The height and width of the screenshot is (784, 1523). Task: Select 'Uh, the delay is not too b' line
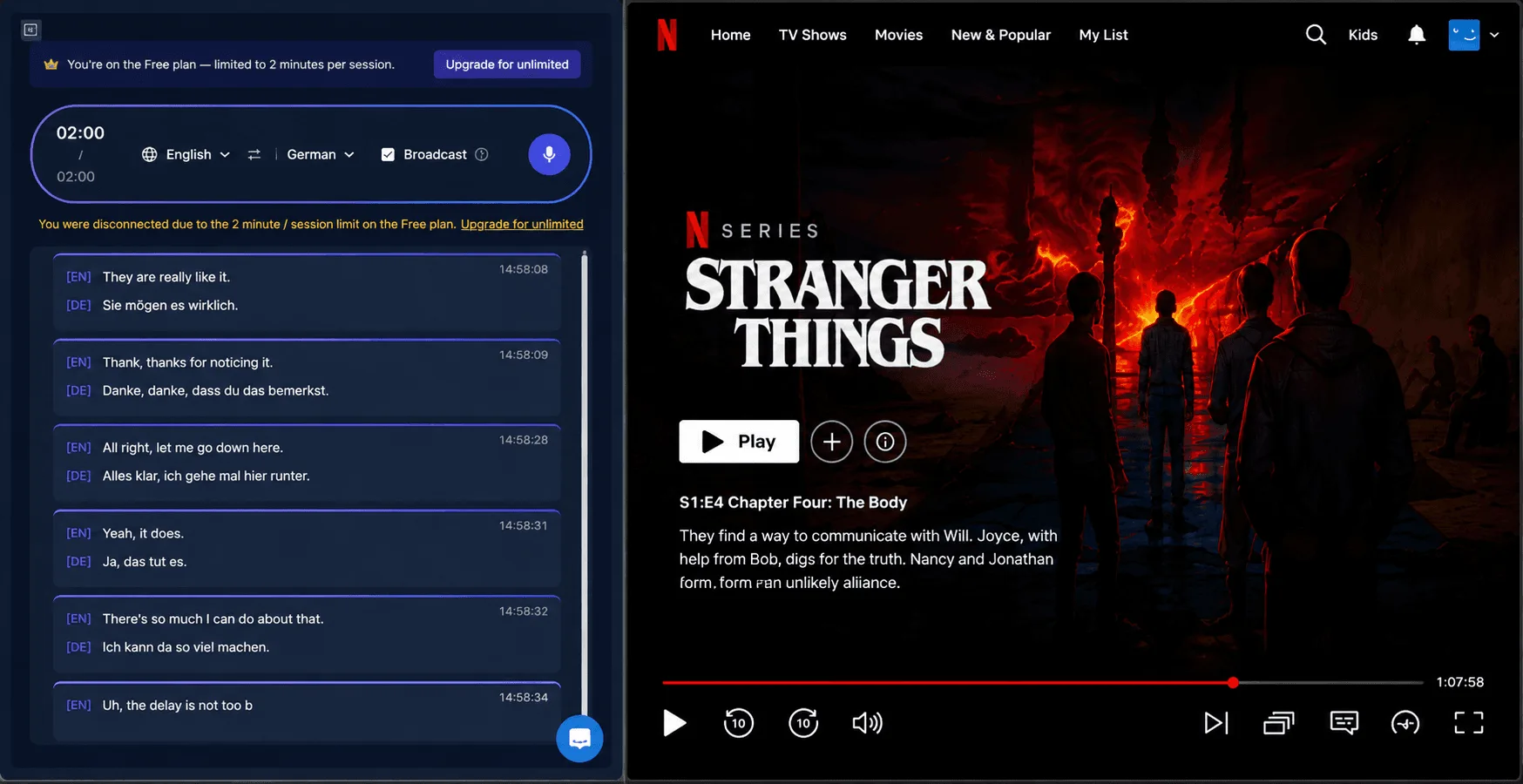(177, 705)
